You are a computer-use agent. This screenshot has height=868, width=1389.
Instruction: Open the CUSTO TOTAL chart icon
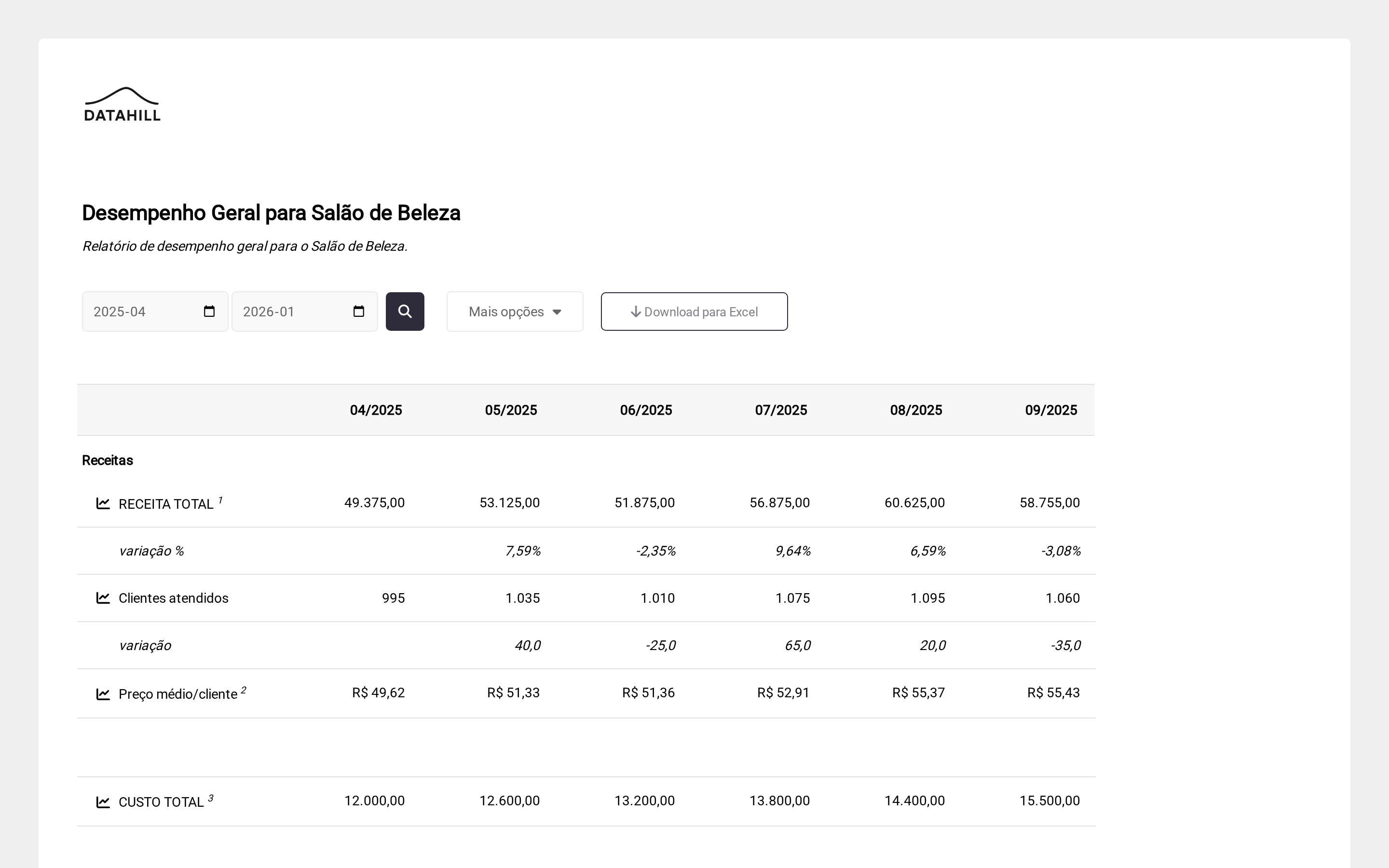click(103, 802)
